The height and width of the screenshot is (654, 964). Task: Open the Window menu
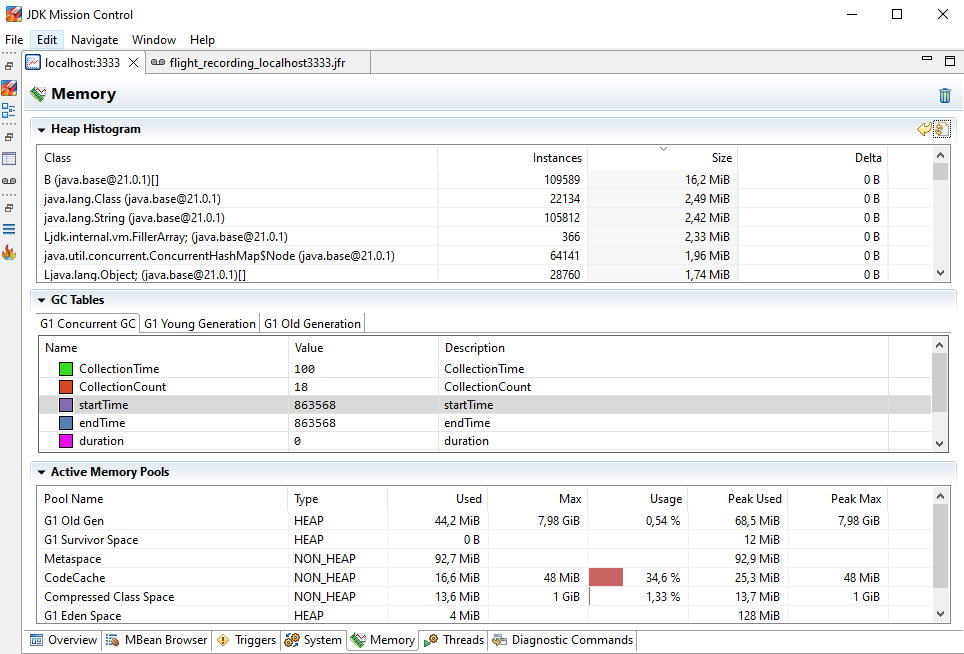pos(154,39)
